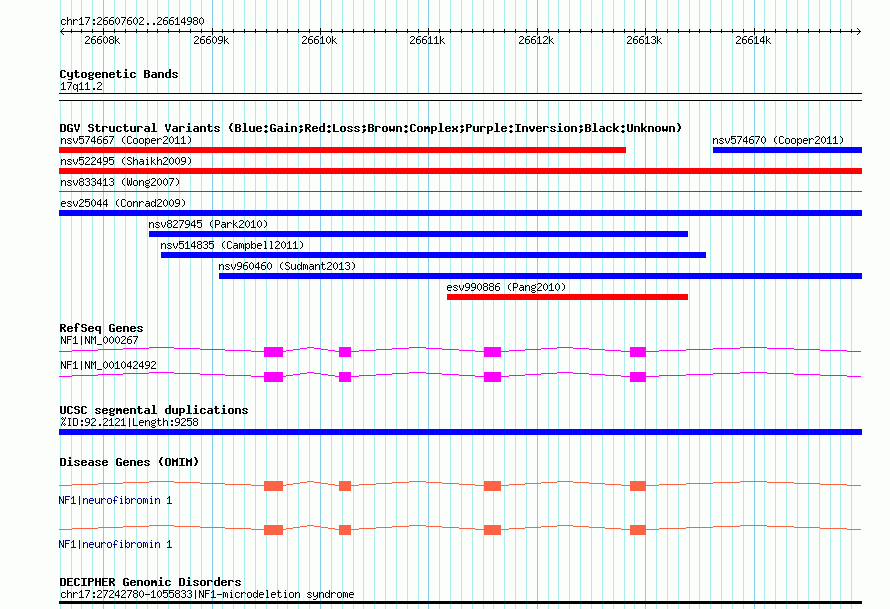890x609 pixels.
Task: Select the blue nsv514835 (Campbell2011) bar
Action: pyautogui.click(x=433, y=255)
